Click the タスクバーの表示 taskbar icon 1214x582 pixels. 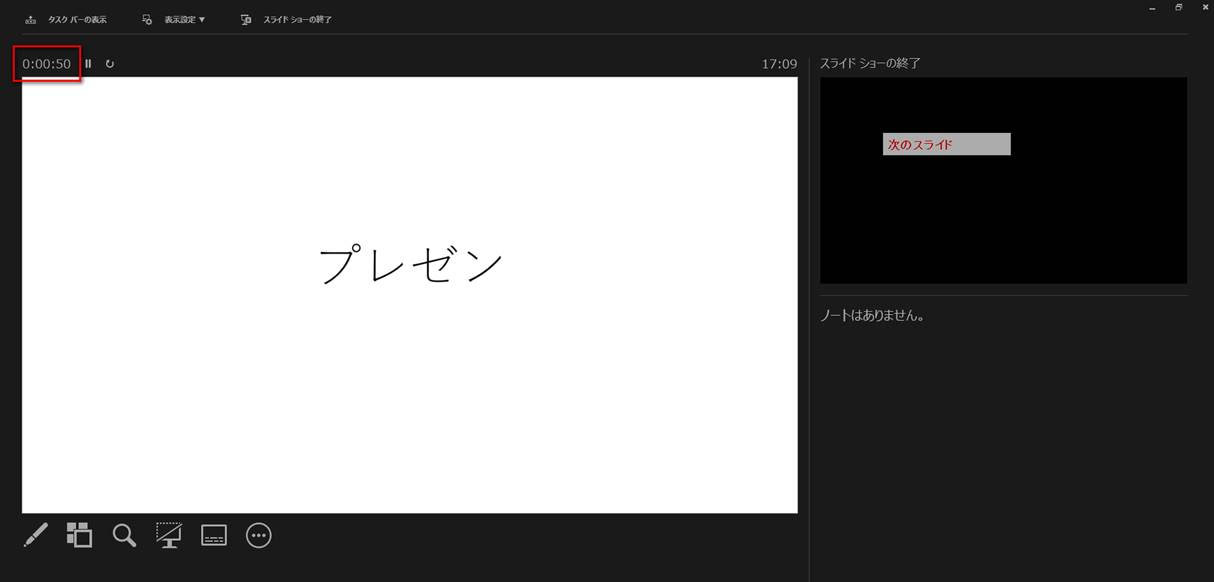click(x=31, y=18)
